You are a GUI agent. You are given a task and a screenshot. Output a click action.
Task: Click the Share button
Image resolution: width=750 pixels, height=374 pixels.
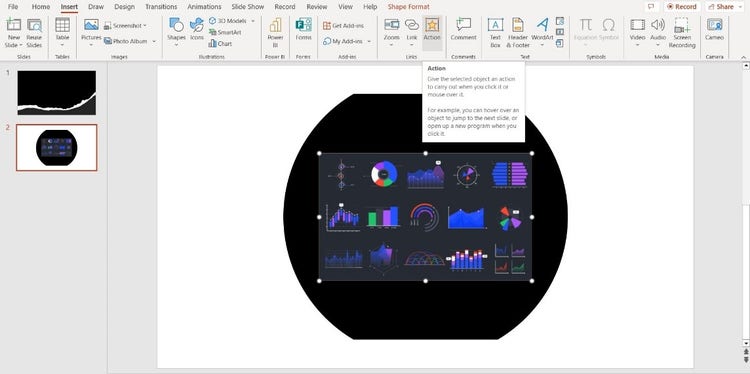coord(721,7)
